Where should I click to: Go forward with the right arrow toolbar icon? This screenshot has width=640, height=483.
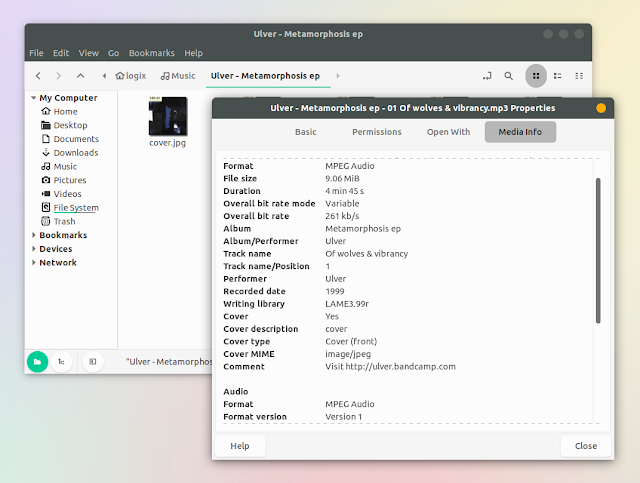(x=59, y=76)
